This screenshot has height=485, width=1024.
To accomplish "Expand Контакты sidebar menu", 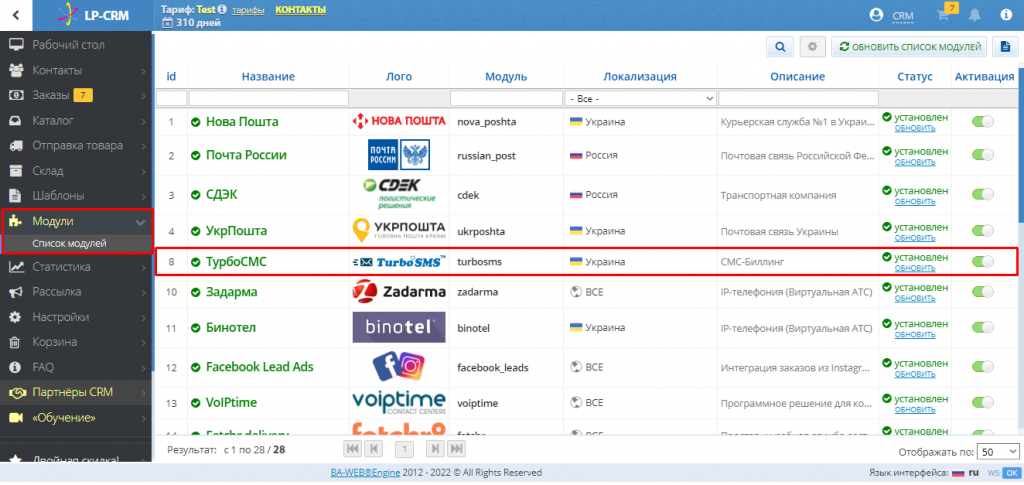I will point(76,70).
